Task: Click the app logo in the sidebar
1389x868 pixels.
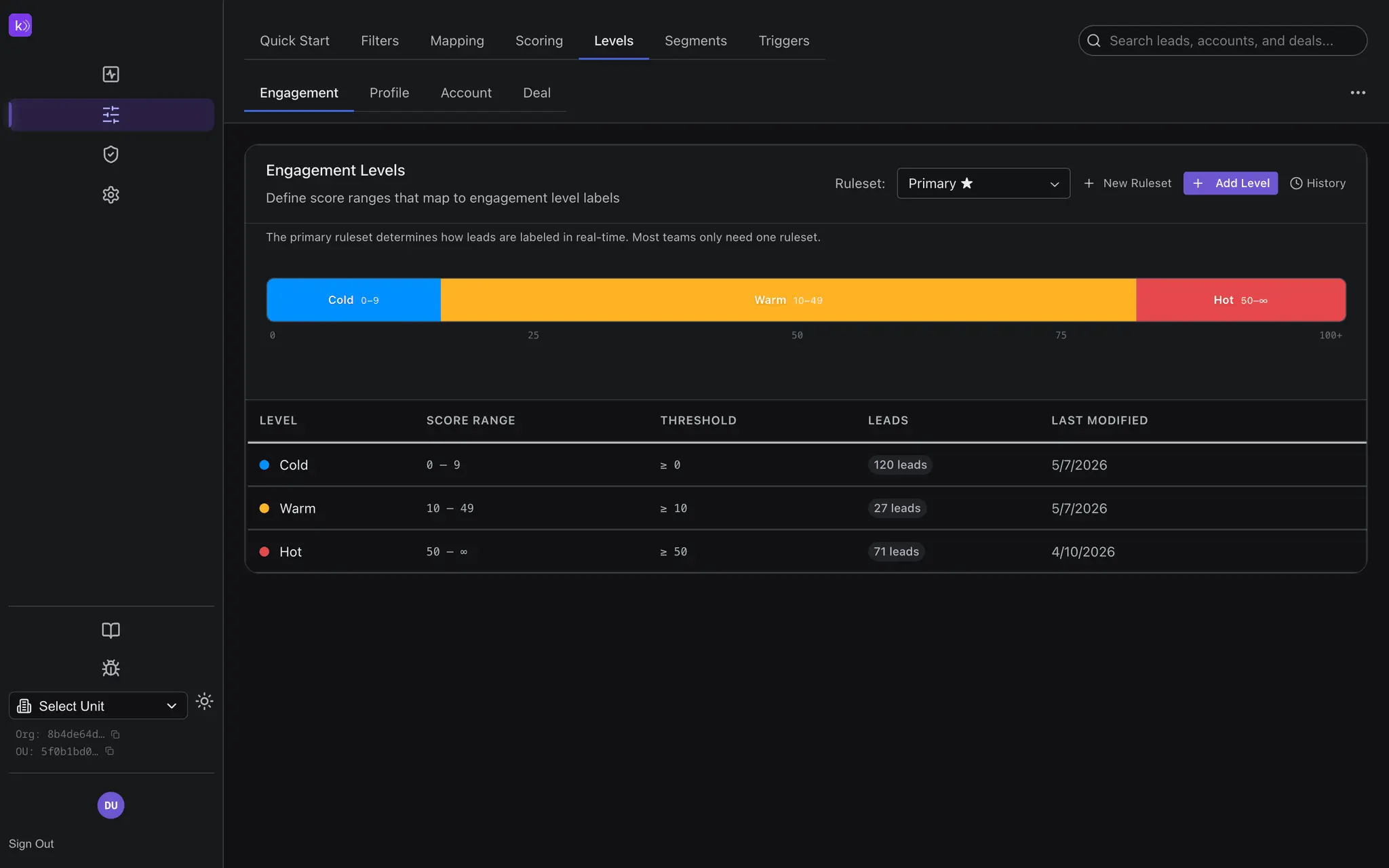Action: (x=20, y=26)
